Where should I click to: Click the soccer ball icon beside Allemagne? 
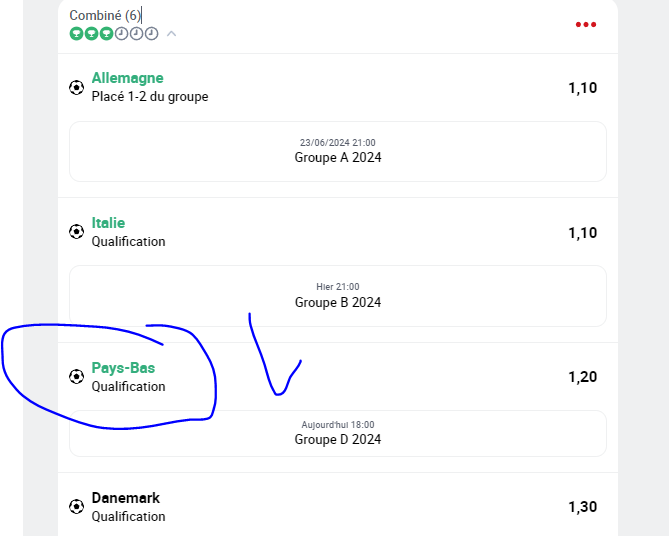[76, 88]
